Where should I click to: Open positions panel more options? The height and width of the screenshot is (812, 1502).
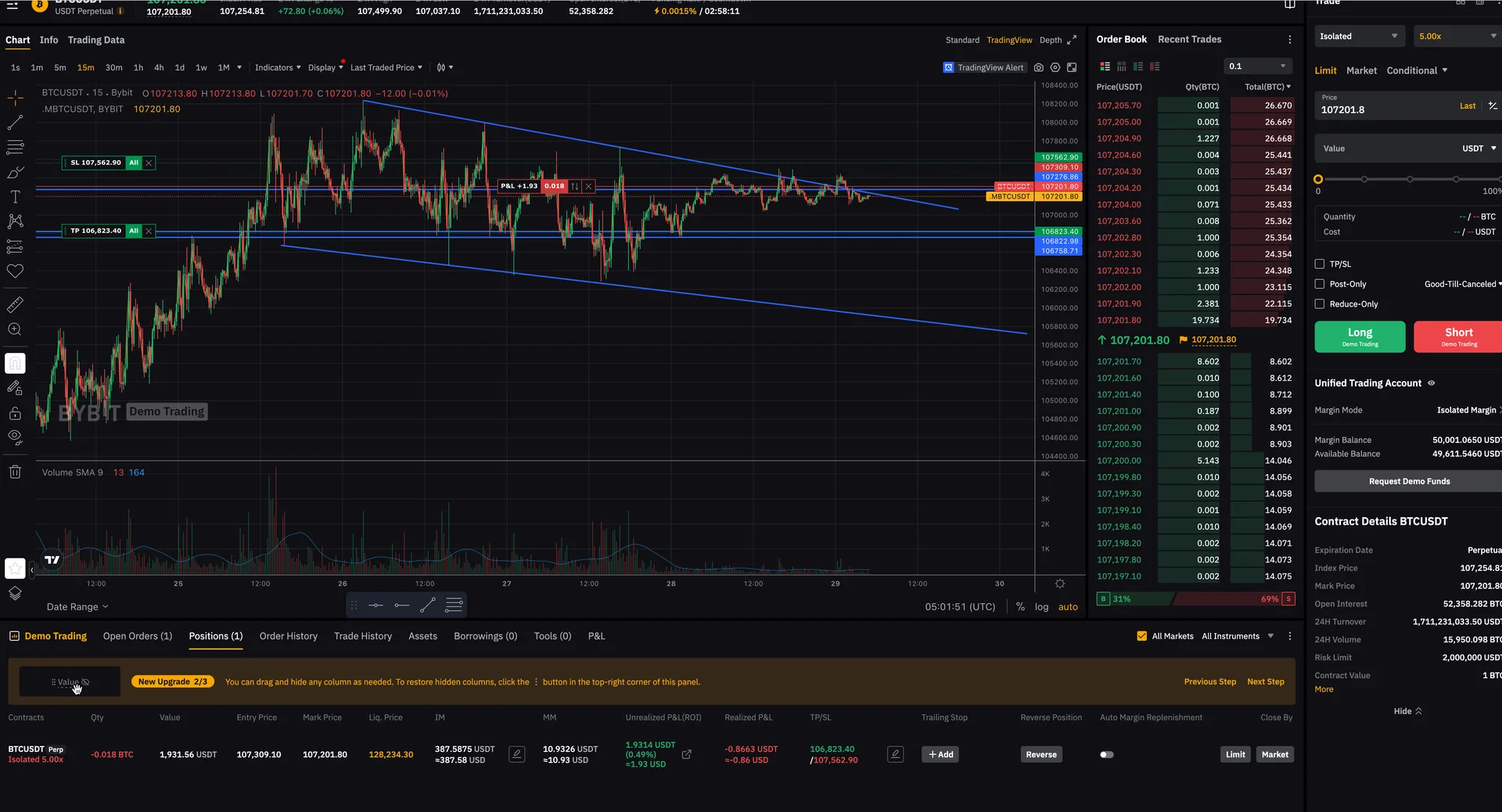[1290, 636]
